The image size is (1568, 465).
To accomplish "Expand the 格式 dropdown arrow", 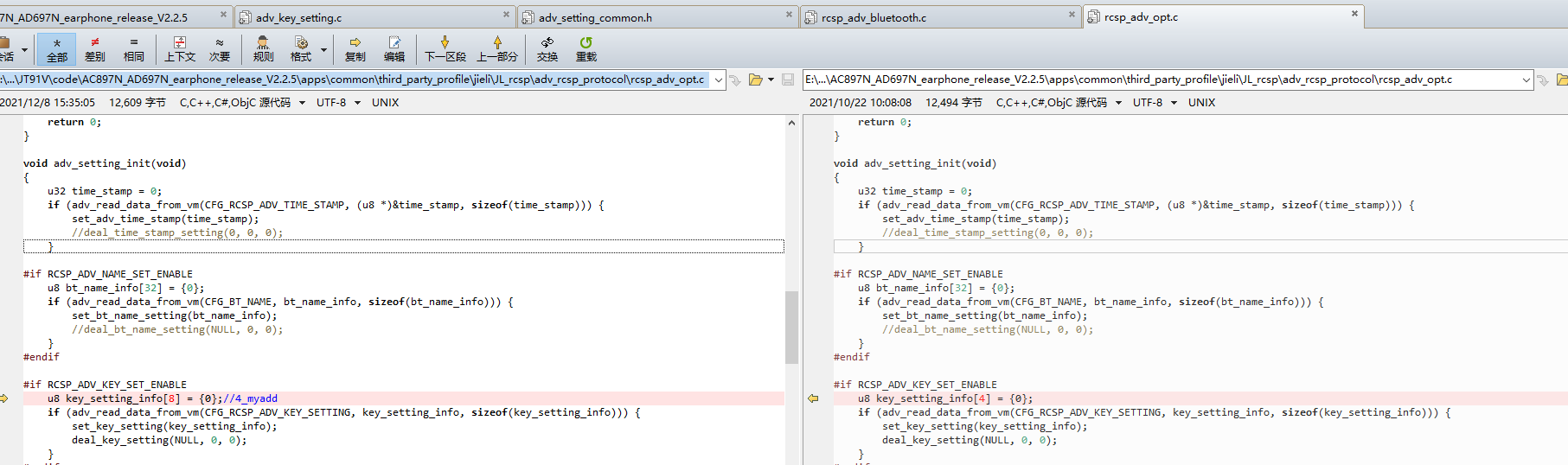I will pyautogui.click(x=324, y=50).
